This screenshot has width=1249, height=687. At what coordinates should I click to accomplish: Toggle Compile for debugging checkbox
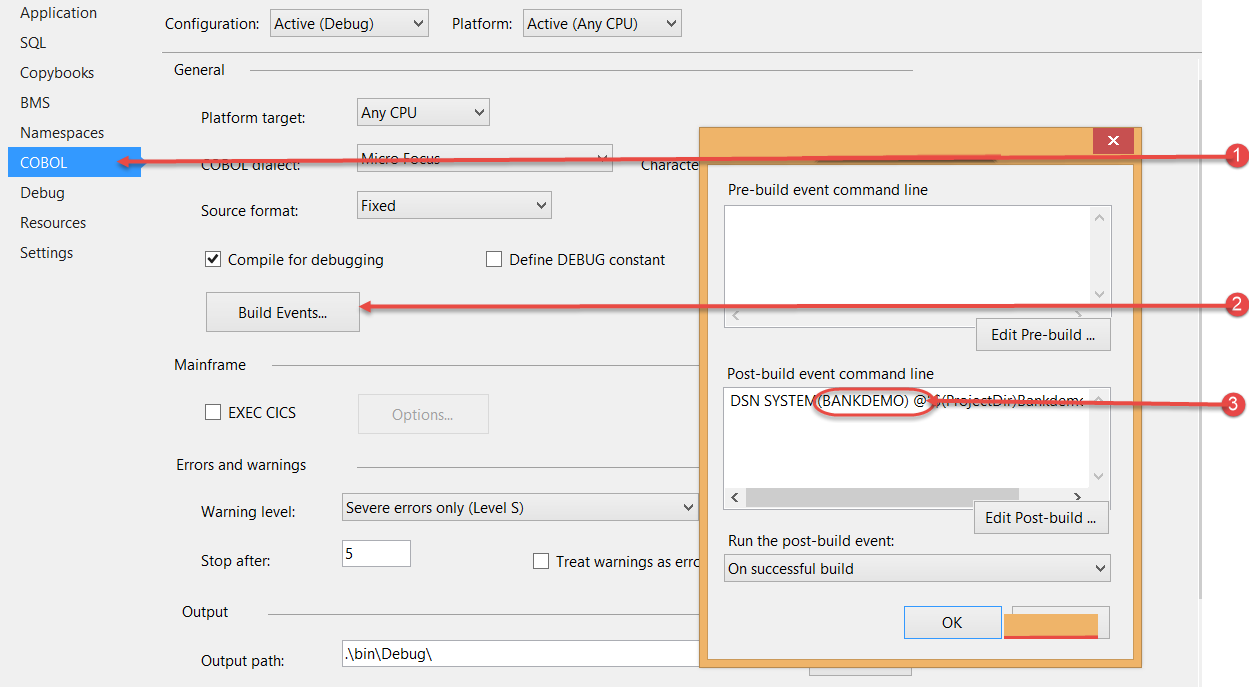(213, 259)
